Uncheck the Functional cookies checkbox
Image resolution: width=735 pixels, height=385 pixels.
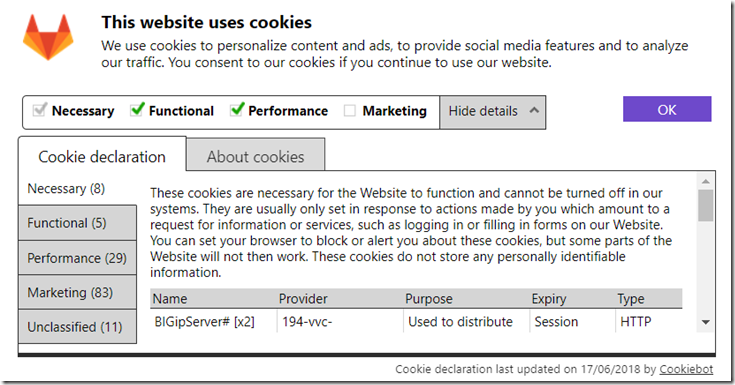(137, 110)
